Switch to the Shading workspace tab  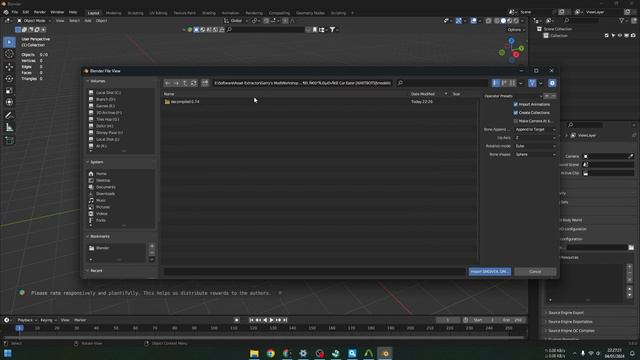[209, 13]
